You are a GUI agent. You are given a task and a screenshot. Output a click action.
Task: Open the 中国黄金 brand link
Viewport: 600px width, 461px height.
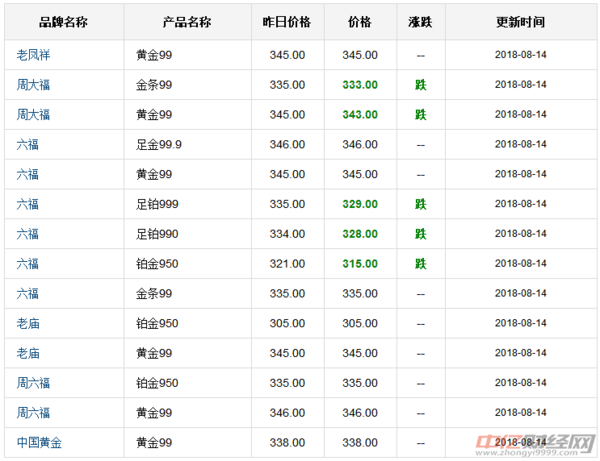[39, 443]
